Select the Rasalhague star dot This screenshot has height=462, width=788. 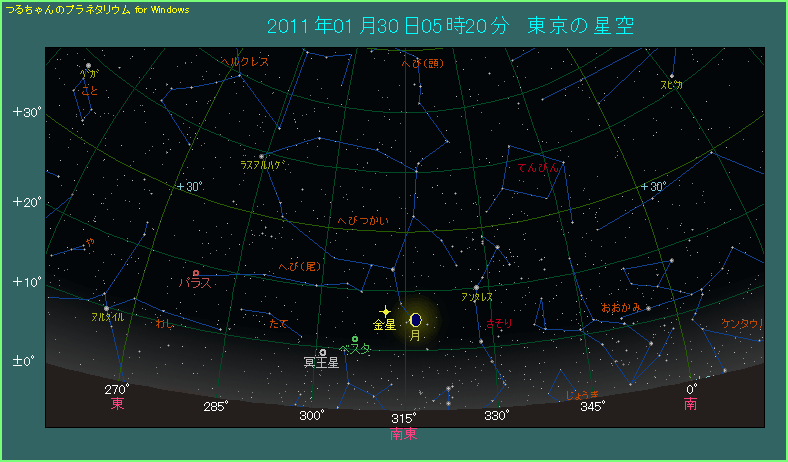pos(261,156)
